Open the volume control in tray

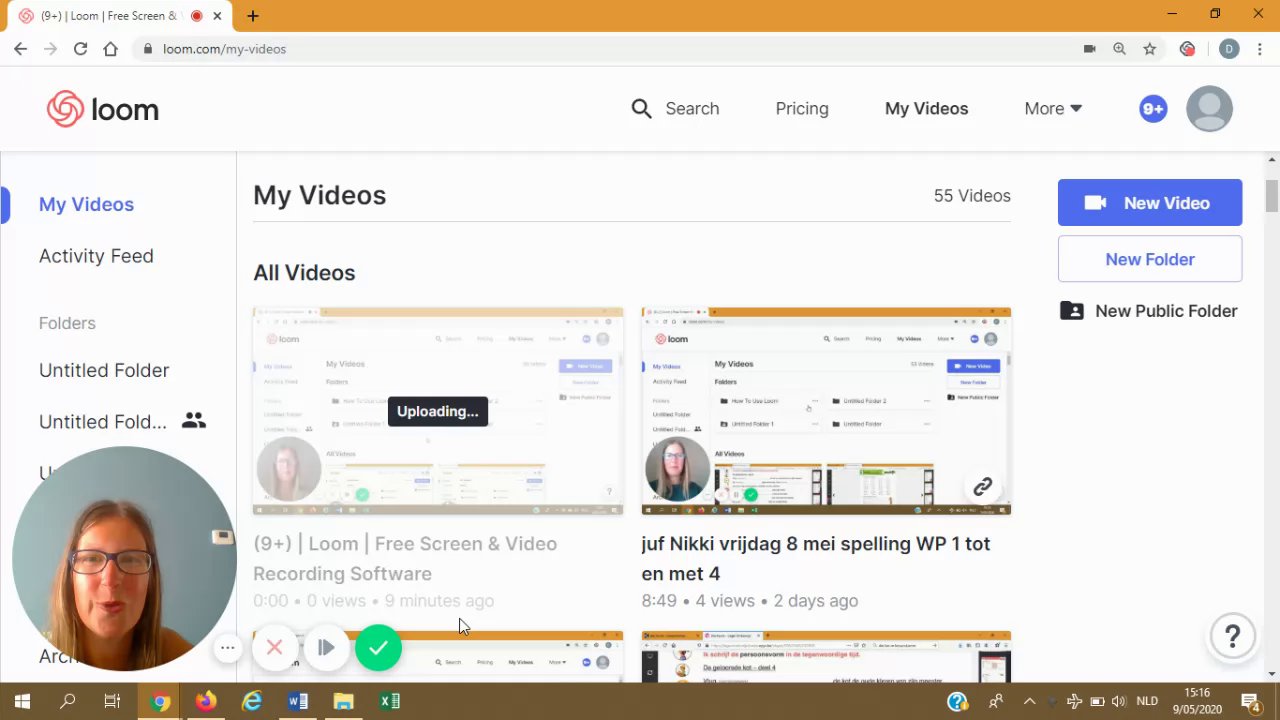[x=1118, y=701]
